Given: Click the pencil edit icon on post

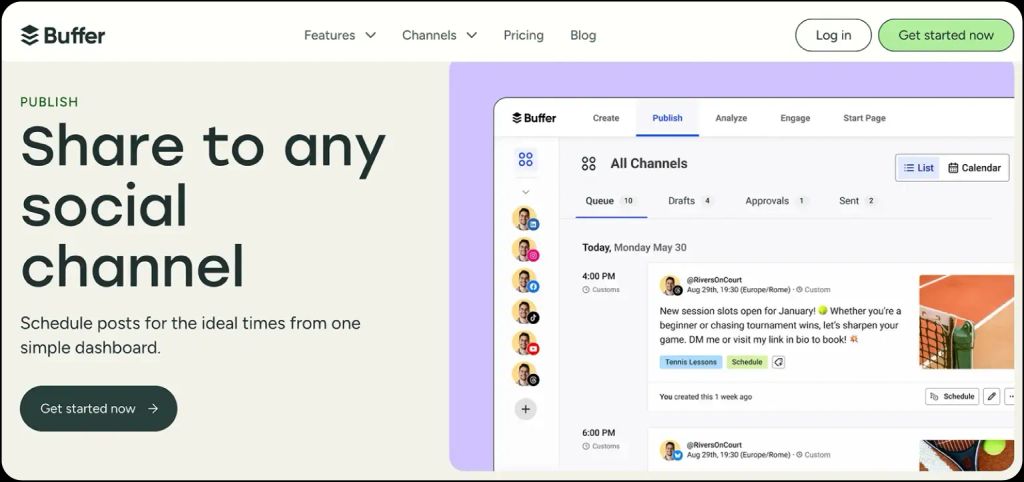Looking at the screenshot, I should pyautogui.click(x=991, y=396).
